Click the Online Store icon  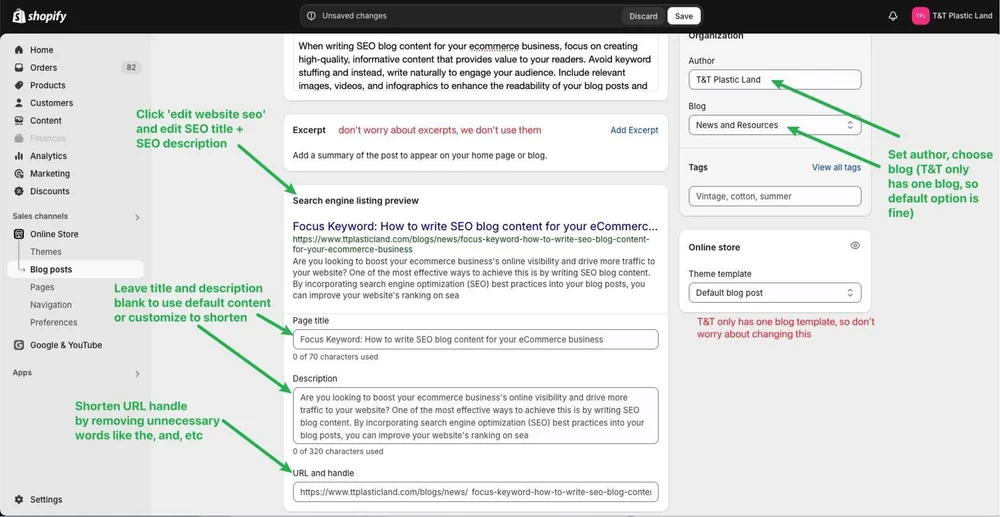click(x=18, y=234)
